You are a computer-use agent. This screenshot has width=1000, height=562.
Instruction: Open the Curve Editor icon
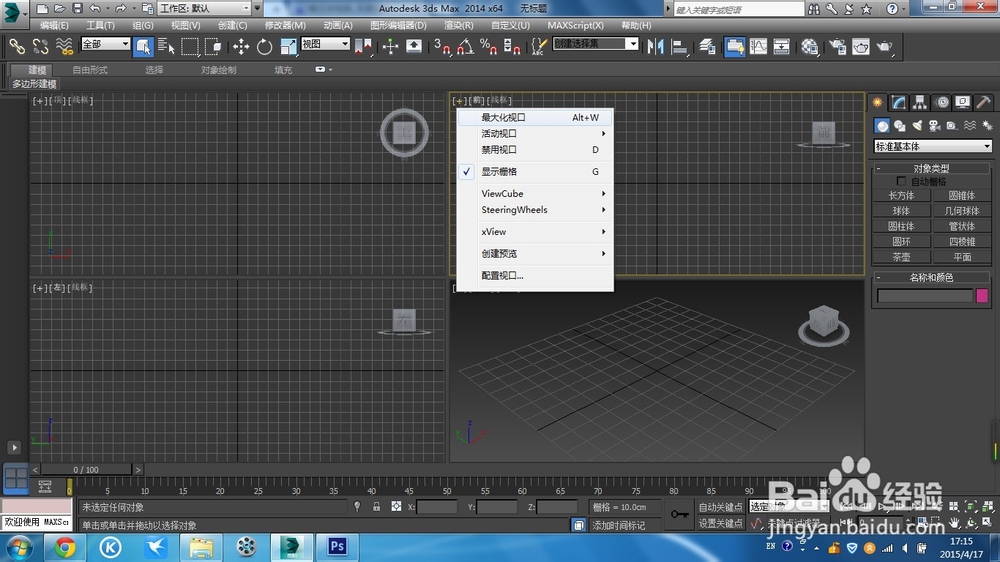758,47
